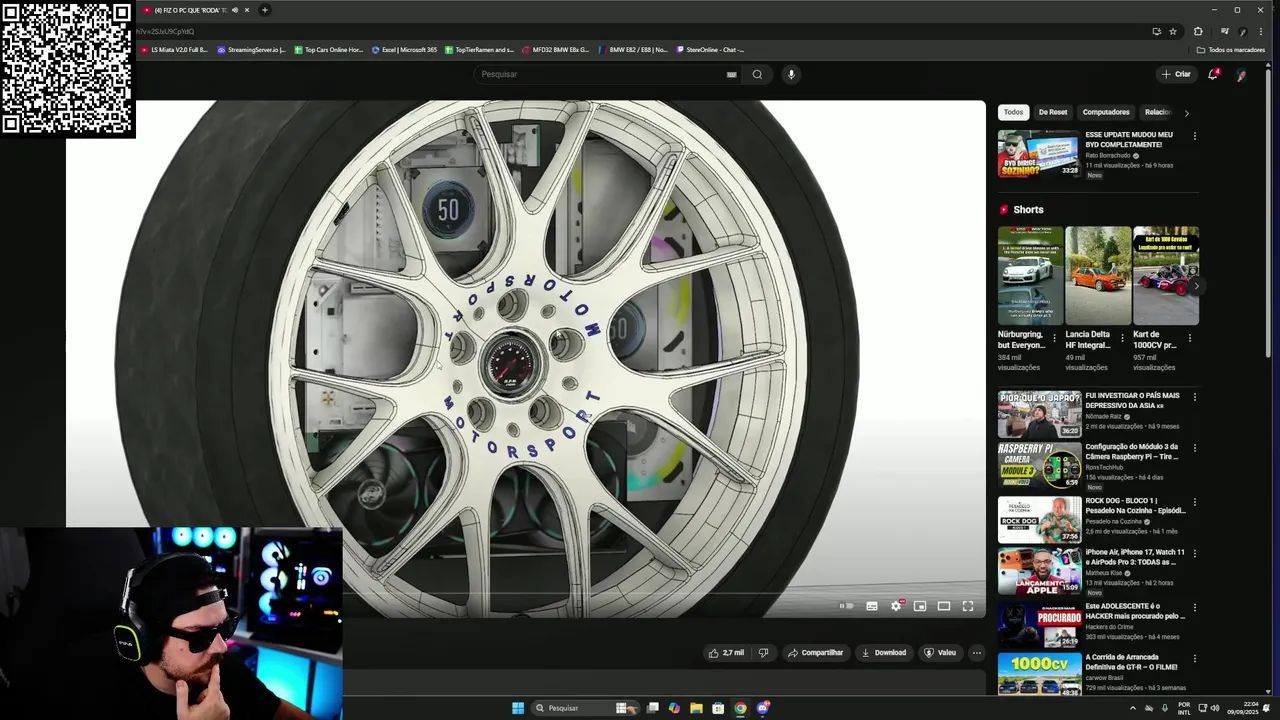Open StreamingServer.io bookmark
Viewport: 1280px width, 720px height.
tap(251, 50)
